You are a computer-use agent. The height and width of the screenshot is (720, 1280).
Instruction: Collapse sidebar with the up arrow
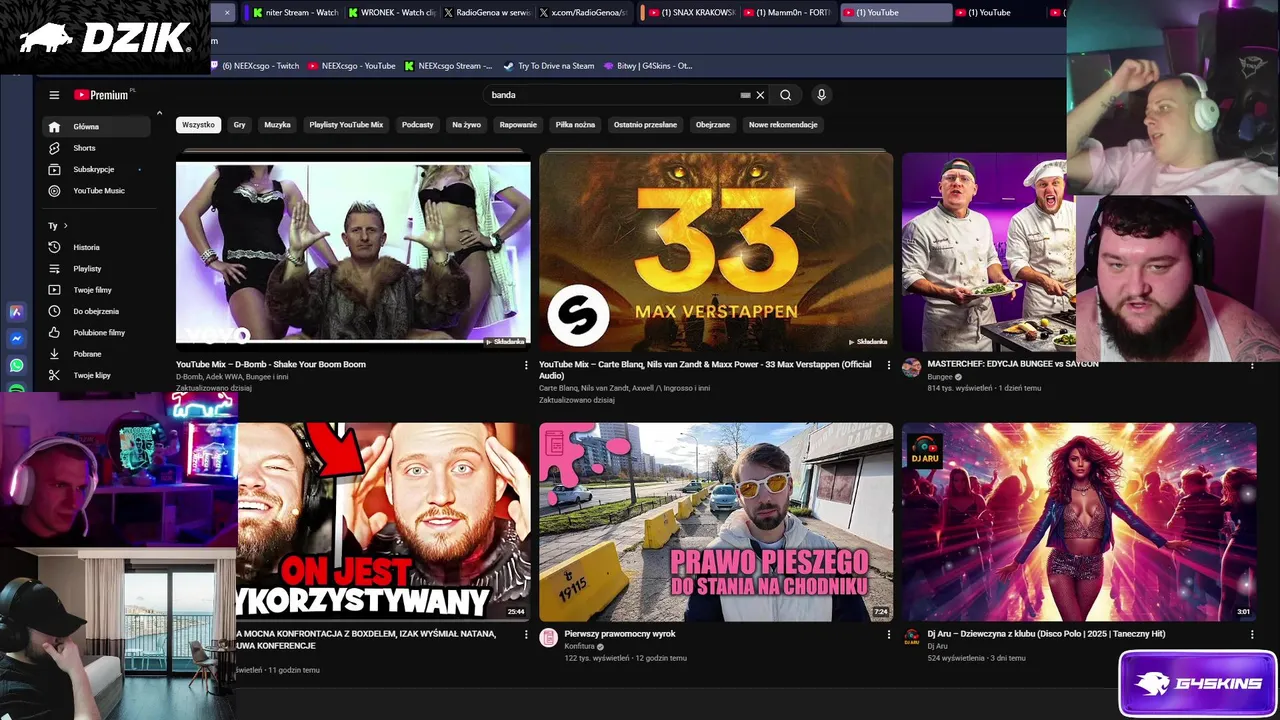159,113
